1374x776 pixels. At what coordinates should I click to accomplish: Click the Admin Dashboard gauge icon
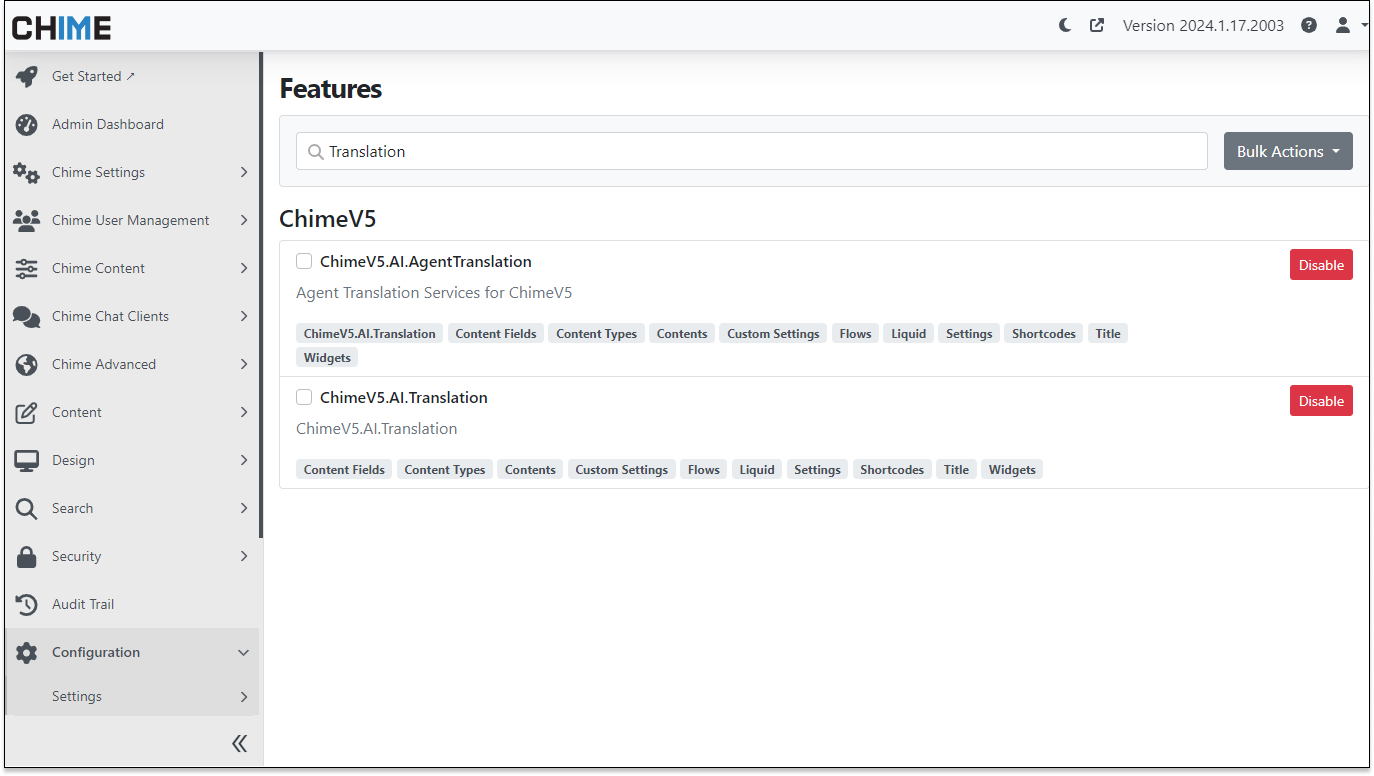[x=27, y=125]
